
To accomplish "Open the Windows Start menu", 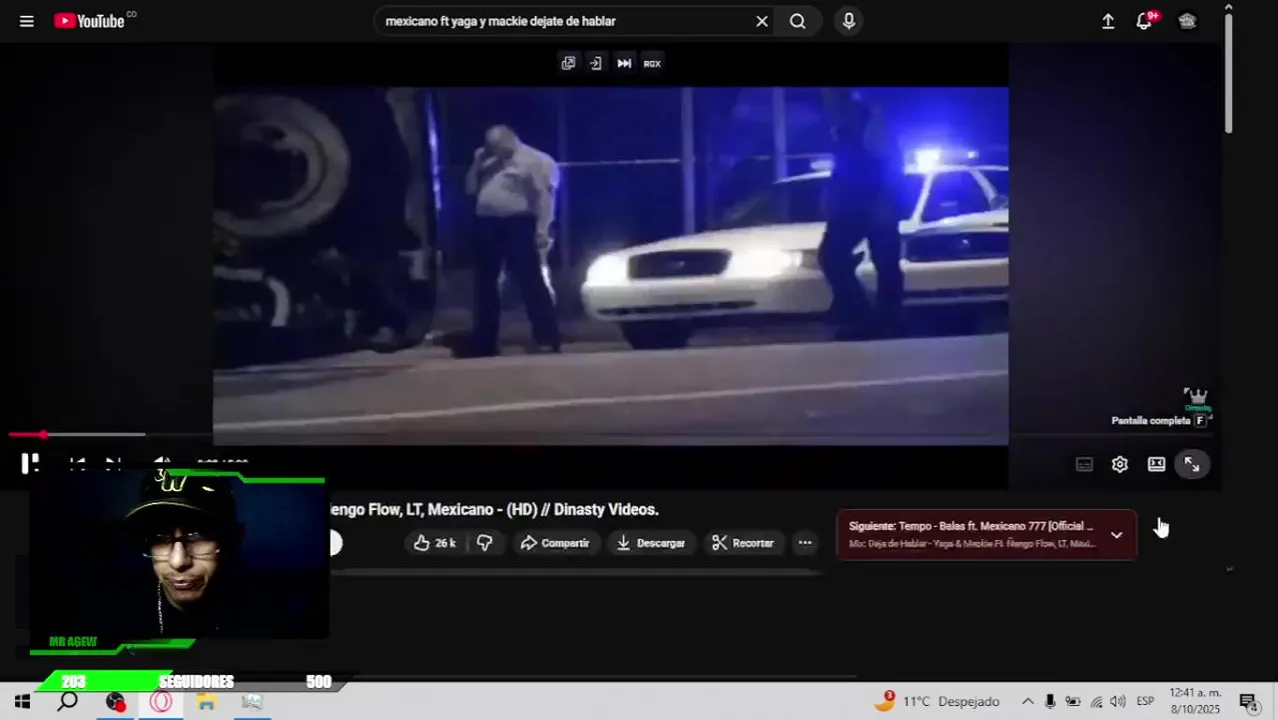I will point(22,702).
